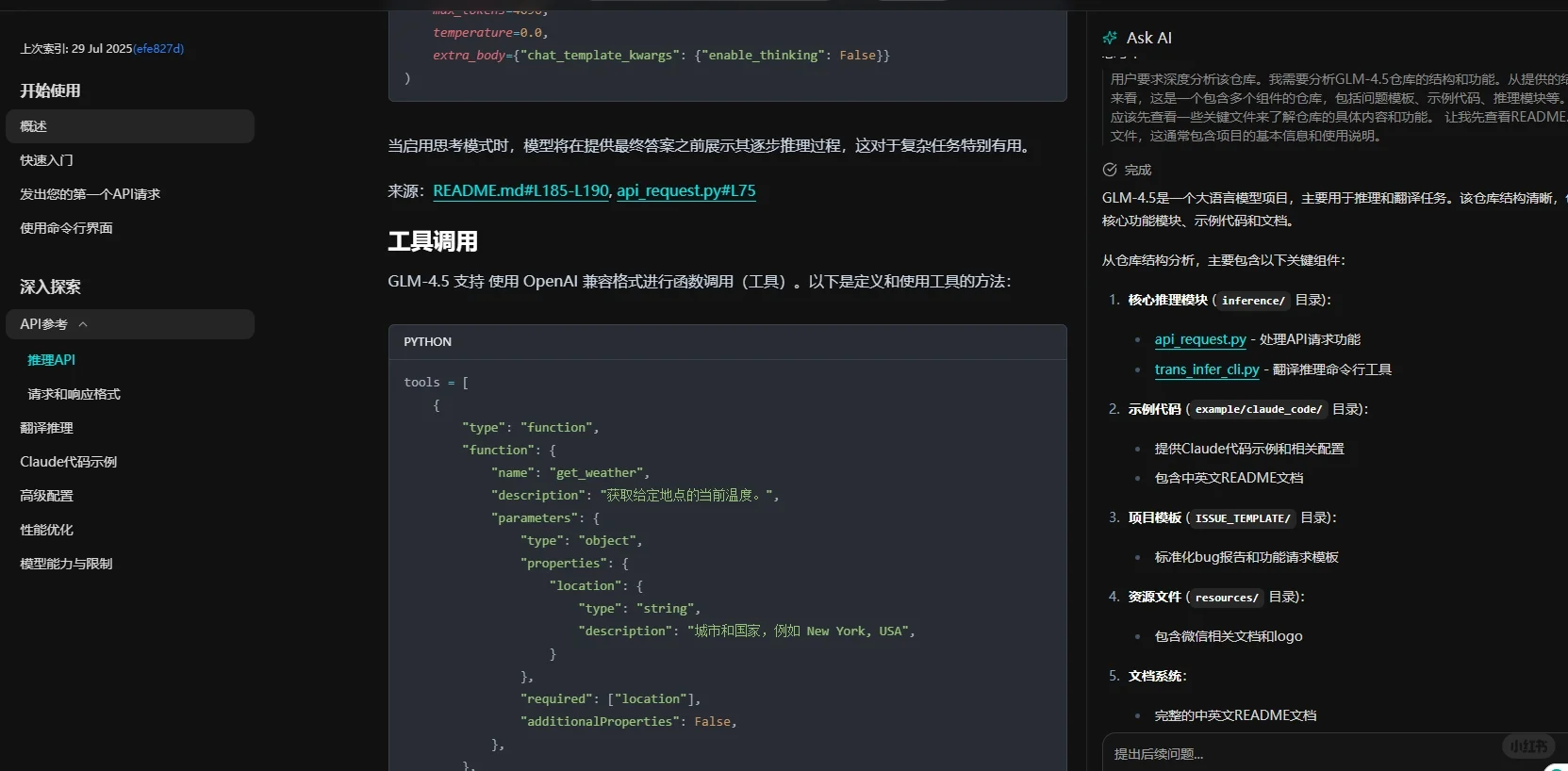Click the Ask AI sparkle icon

pyautogui.click(x=1110, y=38)
